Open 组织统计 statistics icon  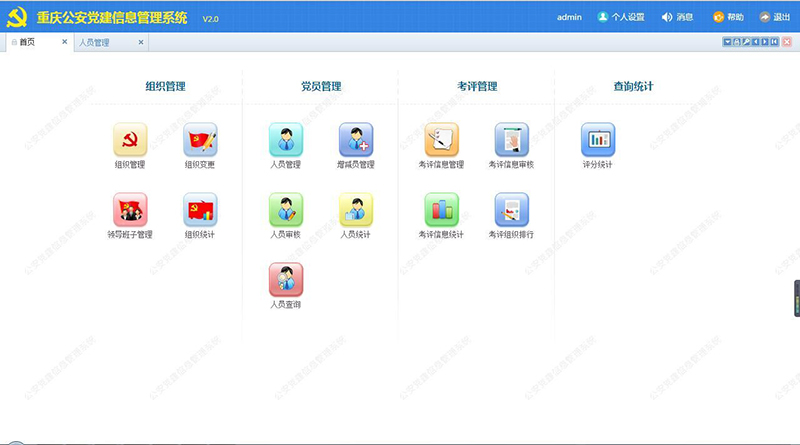pos(200,210)
